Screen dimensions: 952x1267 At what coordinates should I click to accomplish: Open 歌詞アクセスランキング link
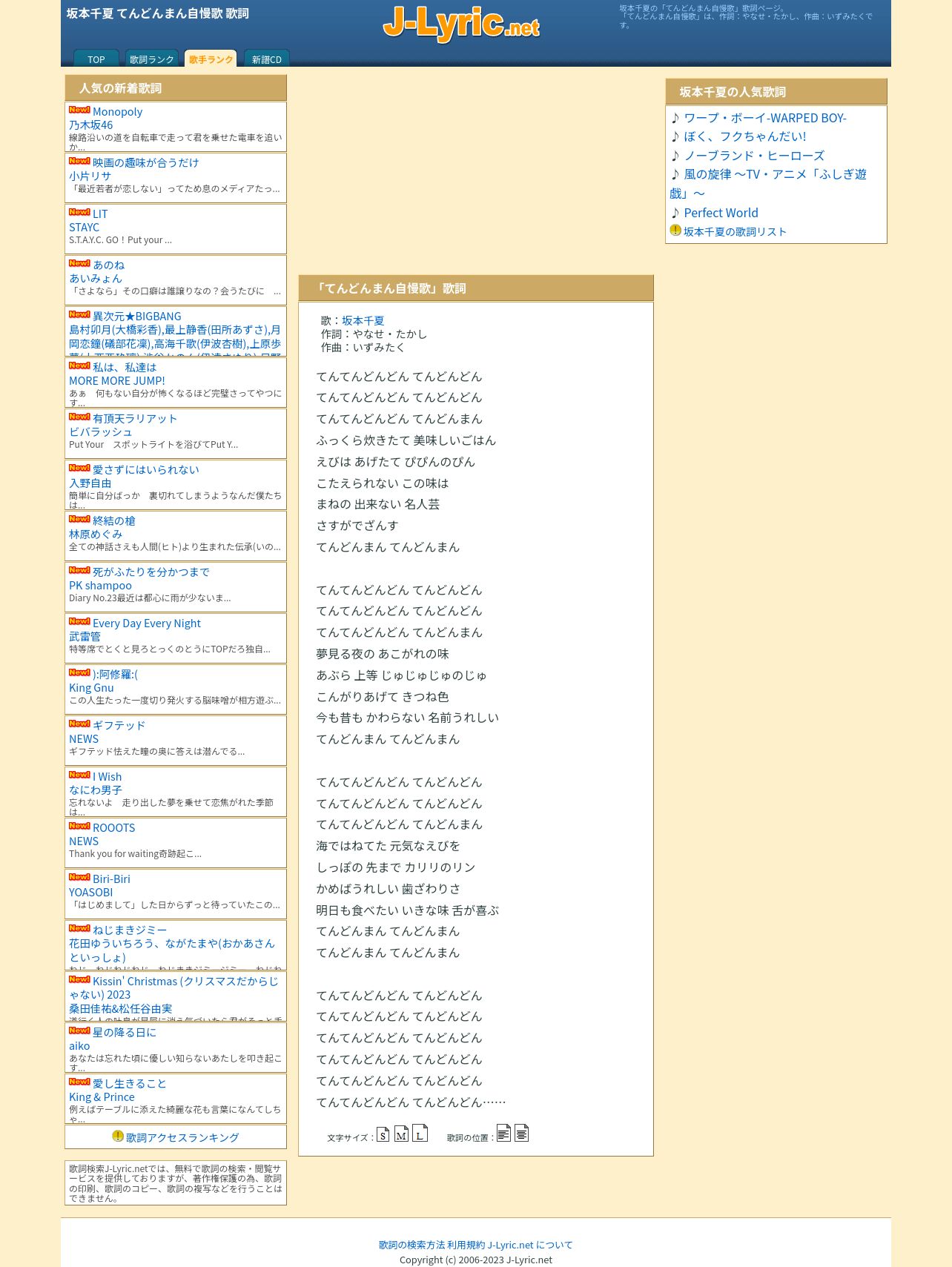point(182,1137)
